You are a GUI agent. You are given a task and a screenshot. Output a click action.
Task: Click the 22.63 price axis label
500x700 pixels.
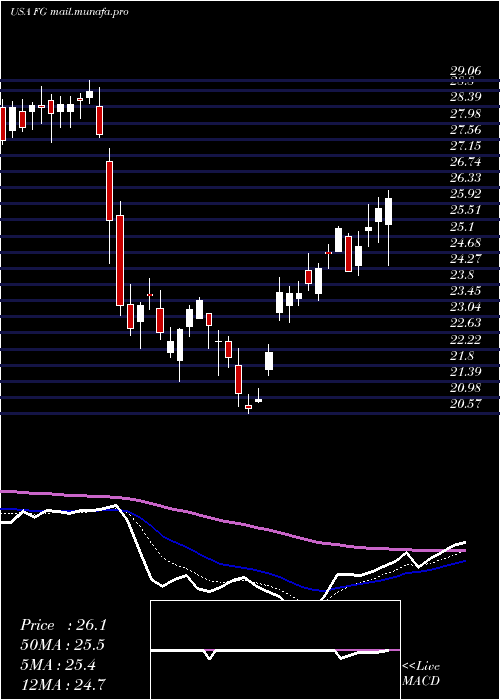coord(465,323)
